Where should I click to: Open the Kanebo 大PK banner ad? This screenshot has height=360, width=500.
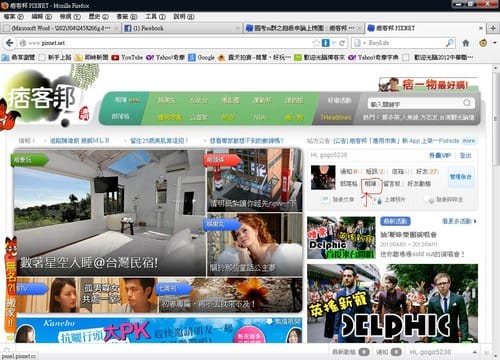coord(159,330)
